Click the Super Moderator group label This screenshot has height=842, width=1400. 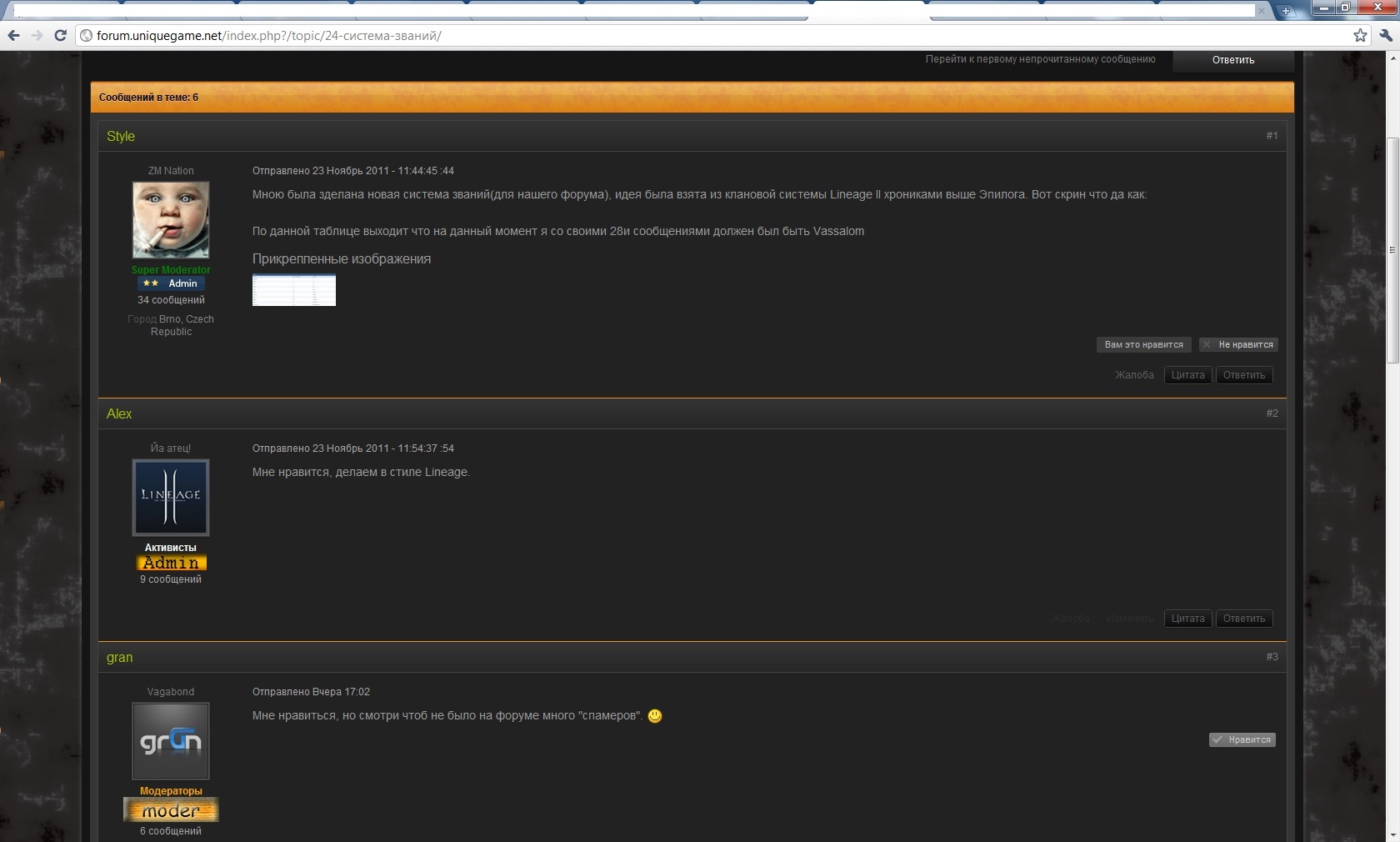click(171, 270)
